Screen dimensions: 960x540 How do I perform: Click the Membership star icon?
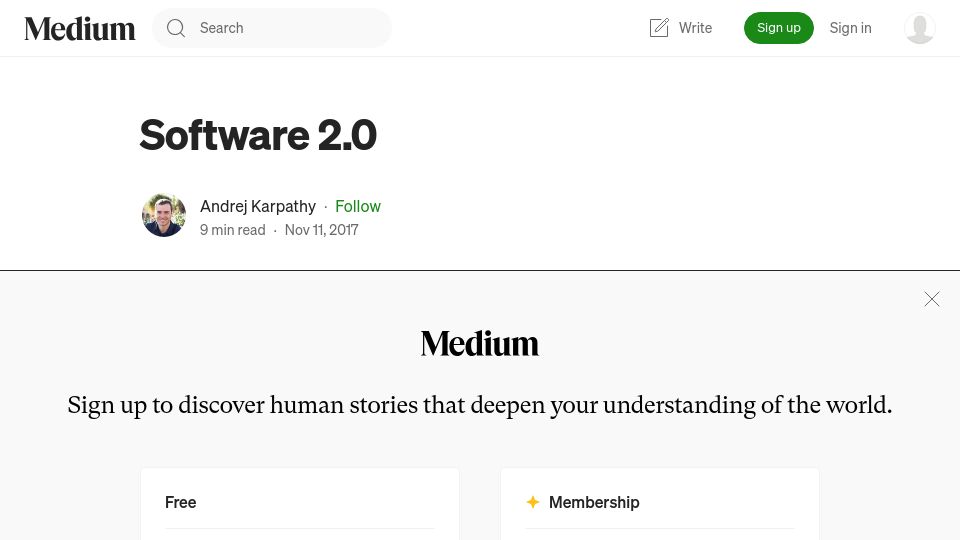(x=533, y=502)
